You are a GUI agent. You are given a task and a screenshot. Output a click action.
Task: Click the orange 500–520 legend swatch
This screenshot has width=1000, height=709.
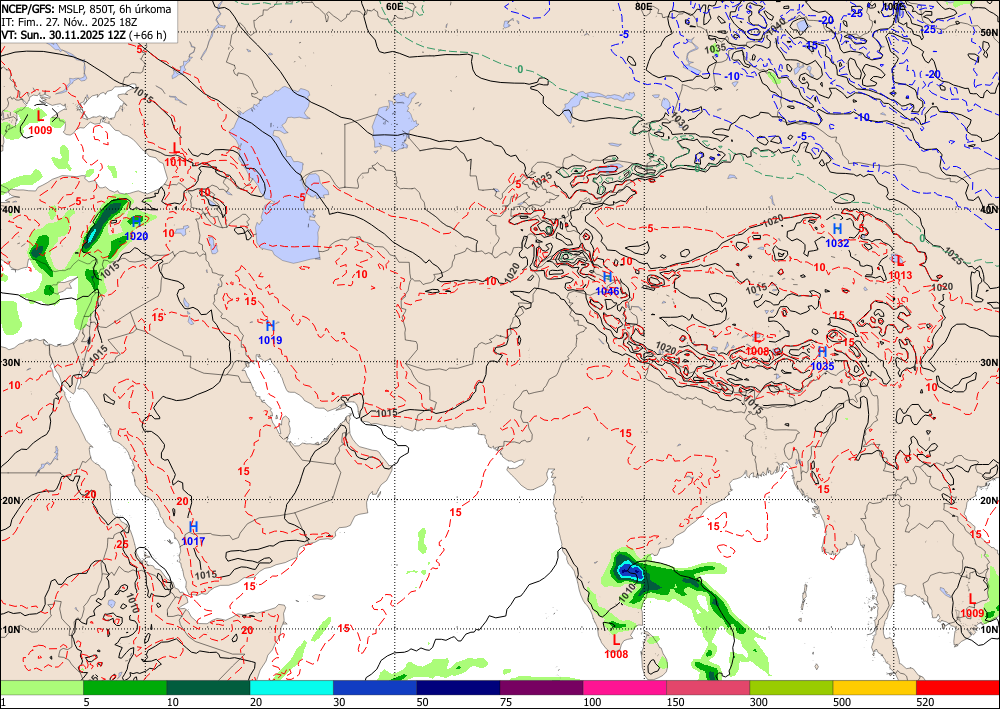(875, 688)
